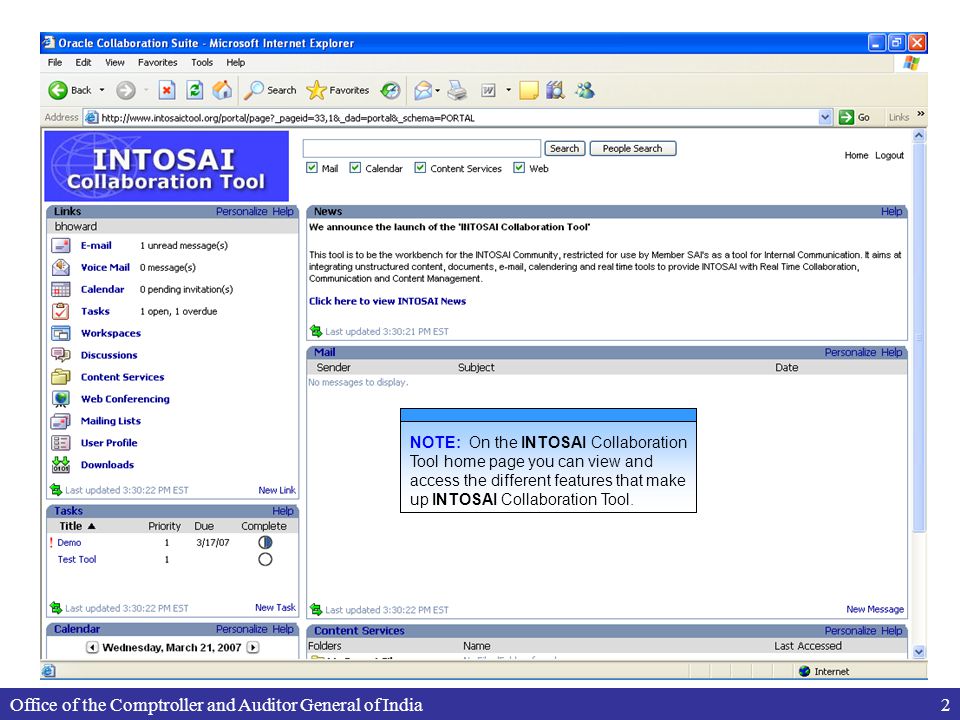Click the New Message link in Mail panel
The height and width of the screenshot is (720, 960).
point(875,609)
